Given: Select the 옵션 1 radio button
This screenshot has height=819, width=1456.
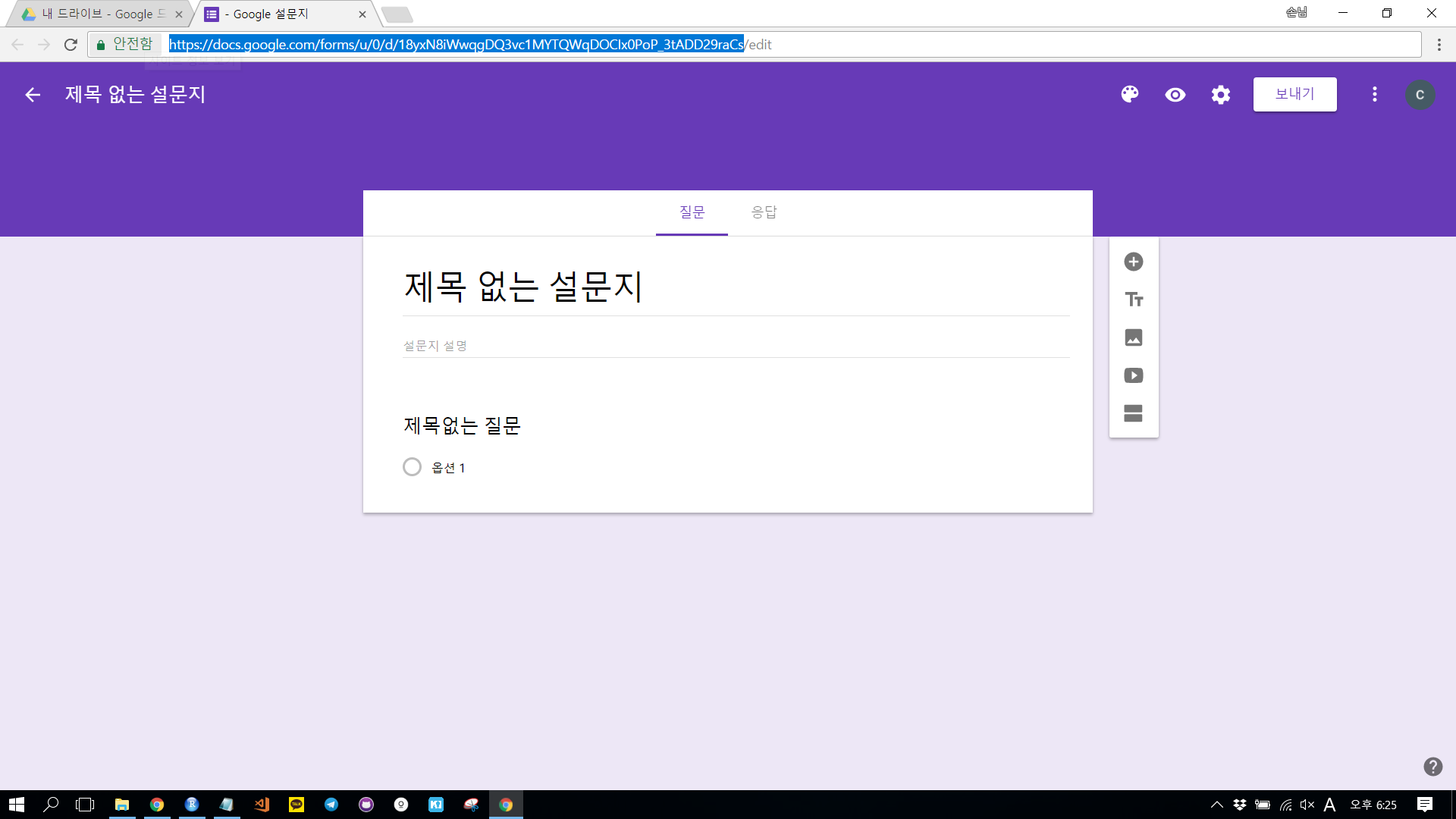Looking at the screenshot, I should pos(412,467).
